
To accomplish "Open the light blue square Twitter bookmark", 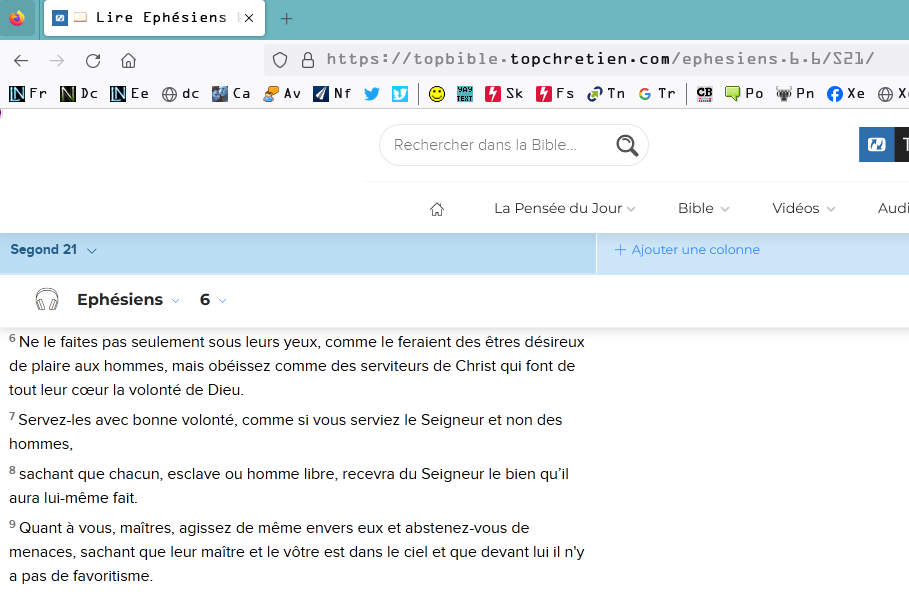I will tap(400, 94).
